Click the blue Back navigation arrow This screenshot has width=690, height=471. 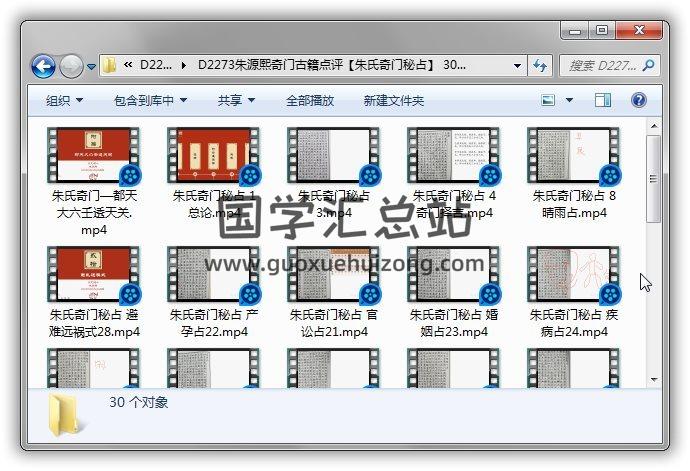point(43,67)
